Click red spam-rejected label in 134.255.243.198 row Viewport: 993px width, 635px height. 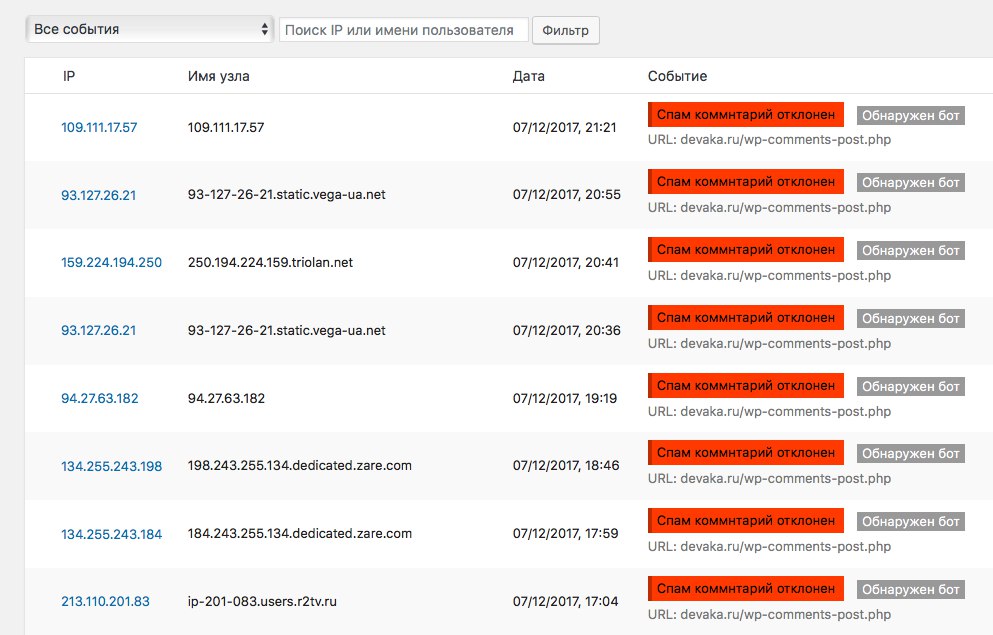click(745, 453)
